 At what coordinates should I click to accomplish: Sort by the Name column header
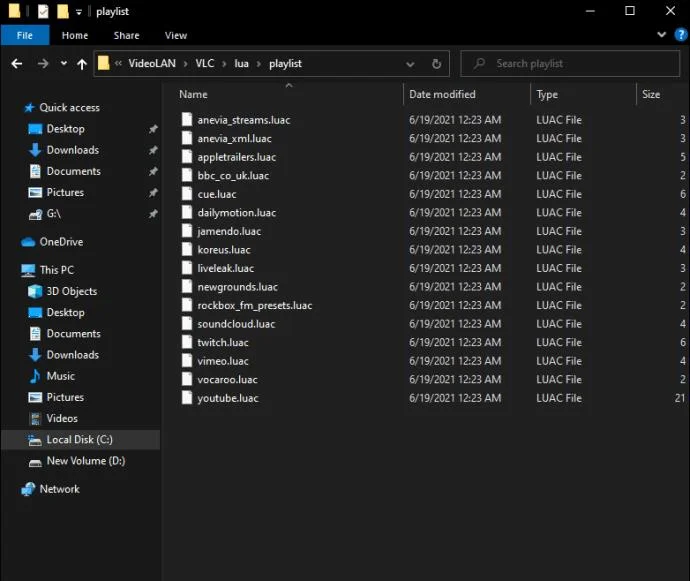pyautogui.click(x=193, y=95)
